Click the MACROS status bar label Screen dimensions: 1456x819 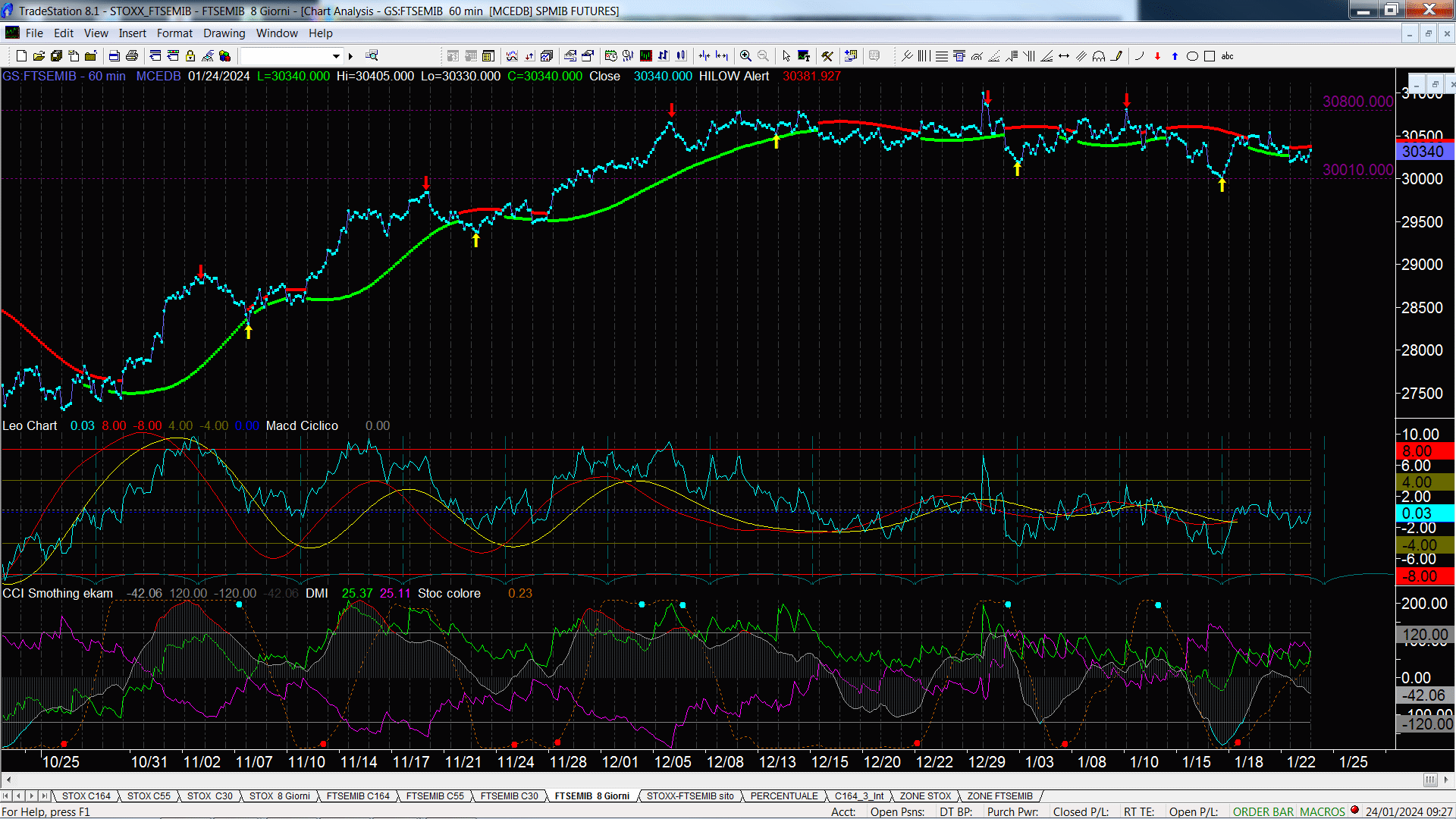(1323, 812)
